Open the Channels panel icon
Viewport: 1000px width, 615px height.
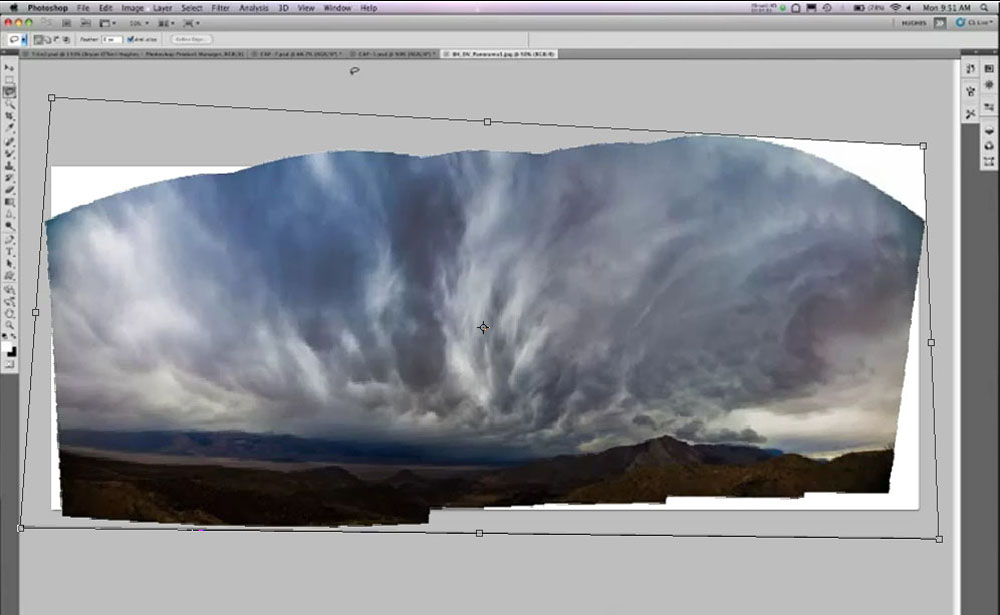[989, 146]
